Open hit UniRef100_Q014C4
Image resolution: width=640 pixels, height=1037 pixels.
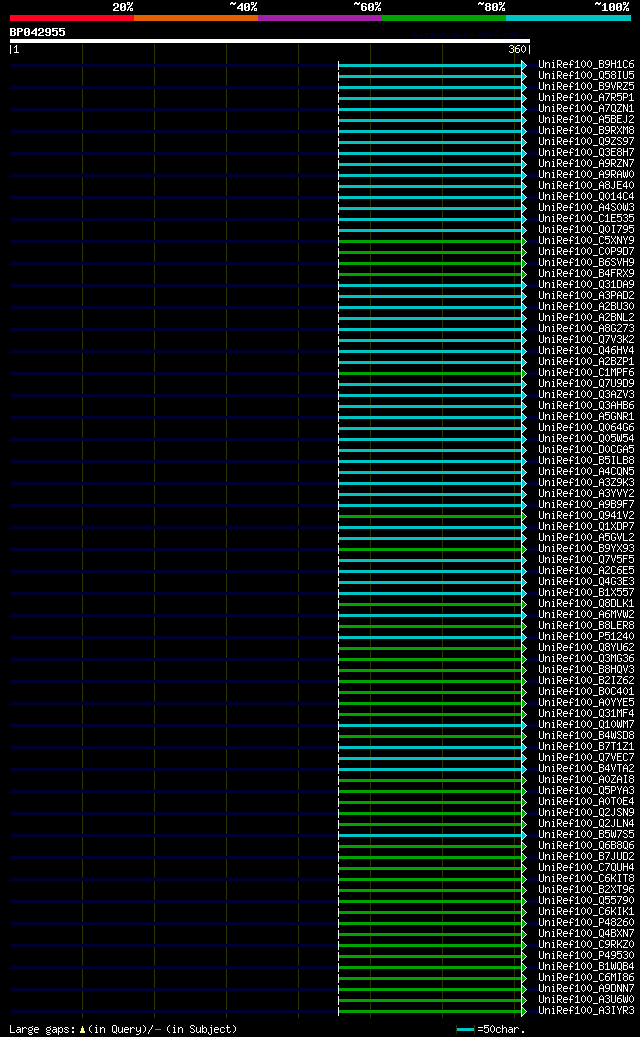point(586,197)
